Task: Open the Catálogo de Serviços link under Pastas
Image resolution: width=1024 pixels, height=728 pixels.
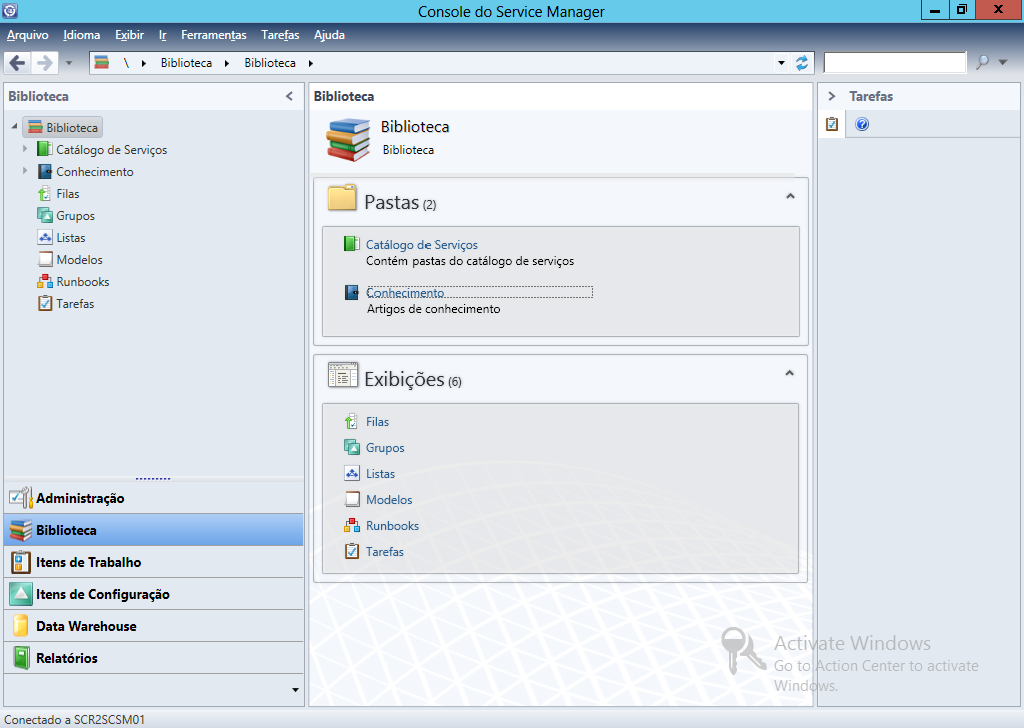Action: pyautogui.click(x=421, y=244)
